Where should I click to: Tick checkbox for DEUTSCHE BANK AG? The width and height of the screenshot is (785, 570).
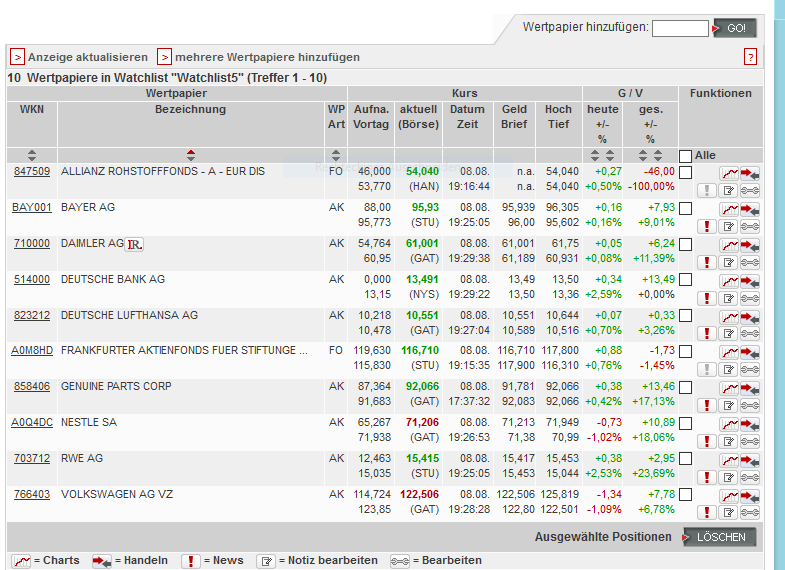tap(685, 280)
